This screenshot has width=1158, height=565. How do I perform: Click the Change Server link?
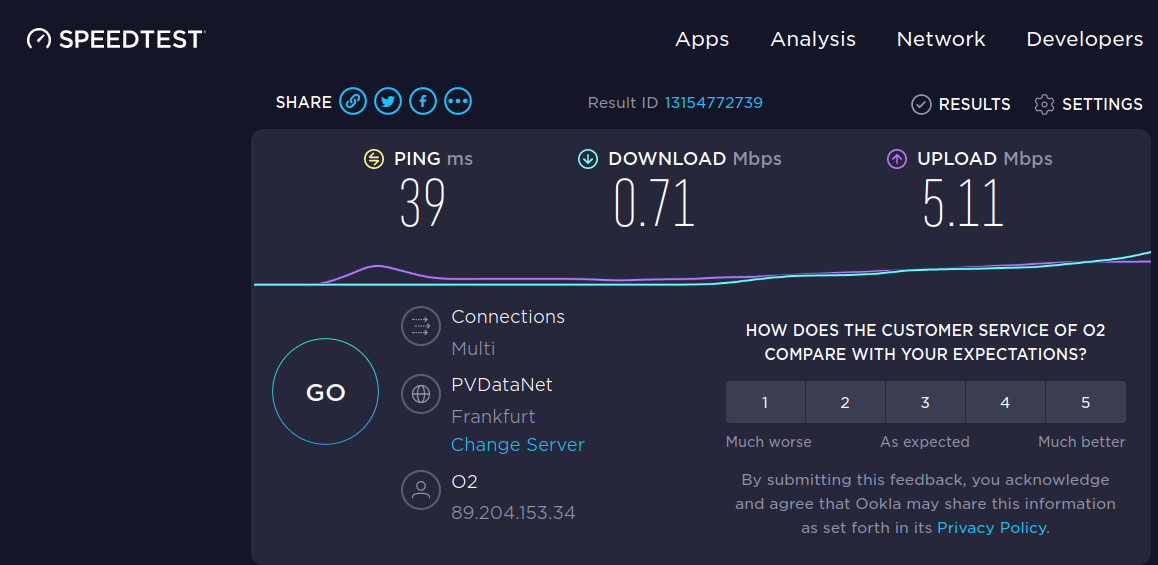[x=518, y=445]
